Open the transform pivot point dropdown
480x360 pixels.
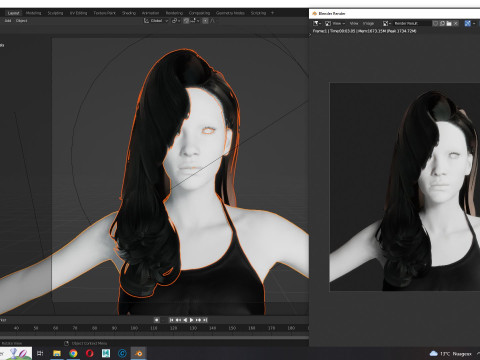[176, 21]
